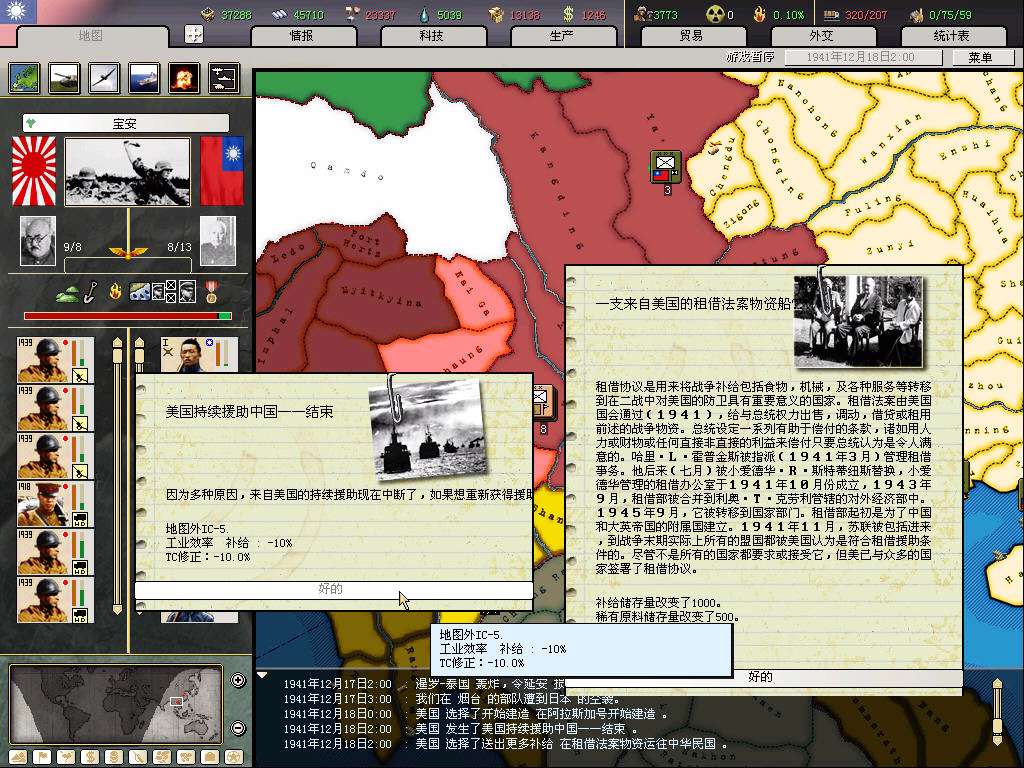Click the message log scroll down arrow
The image size is (1024, 768).
997,741
